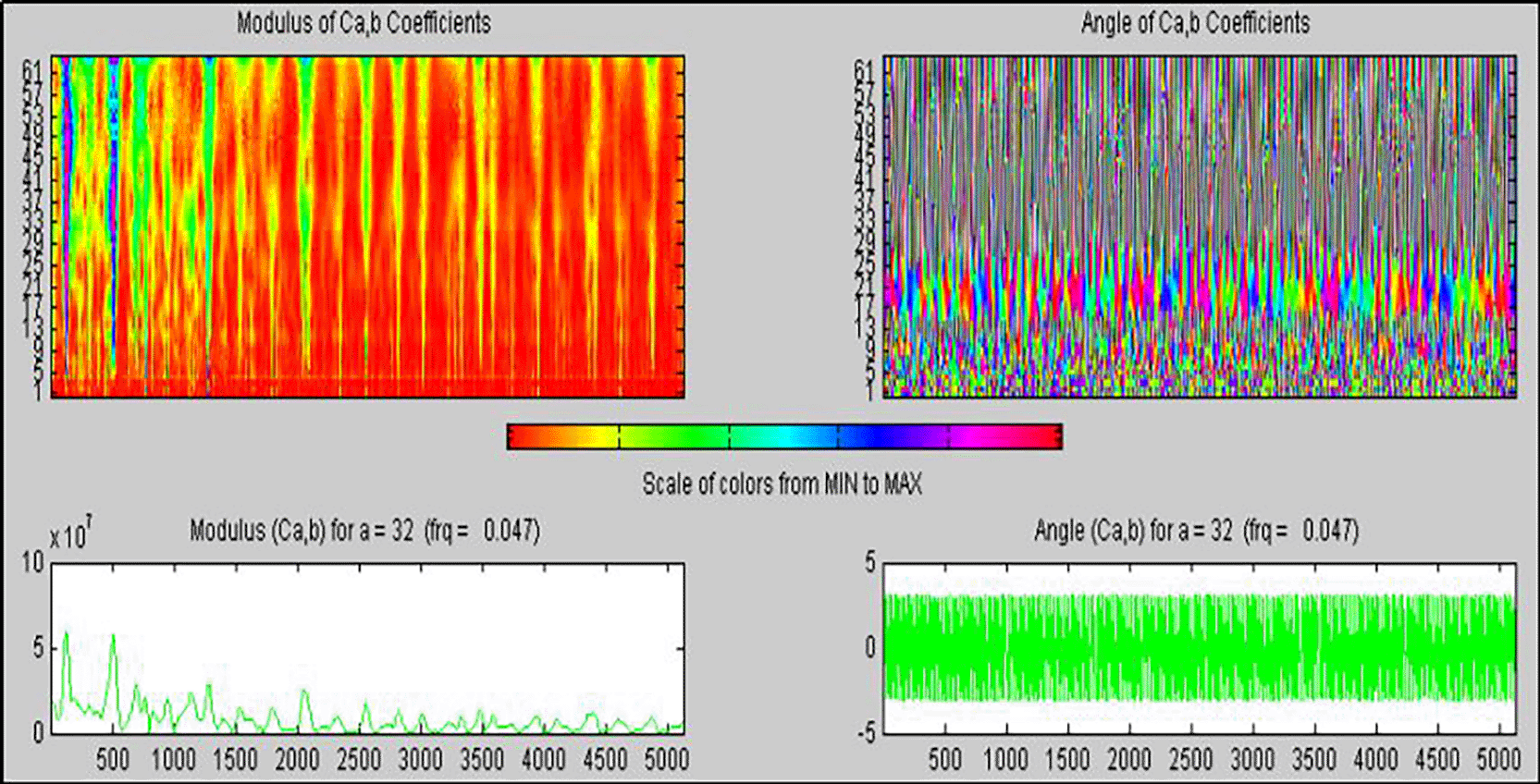The image size is (1540, 784).
Task: Click the 61 scale label on the modulus heatmap
Action: 33,68
